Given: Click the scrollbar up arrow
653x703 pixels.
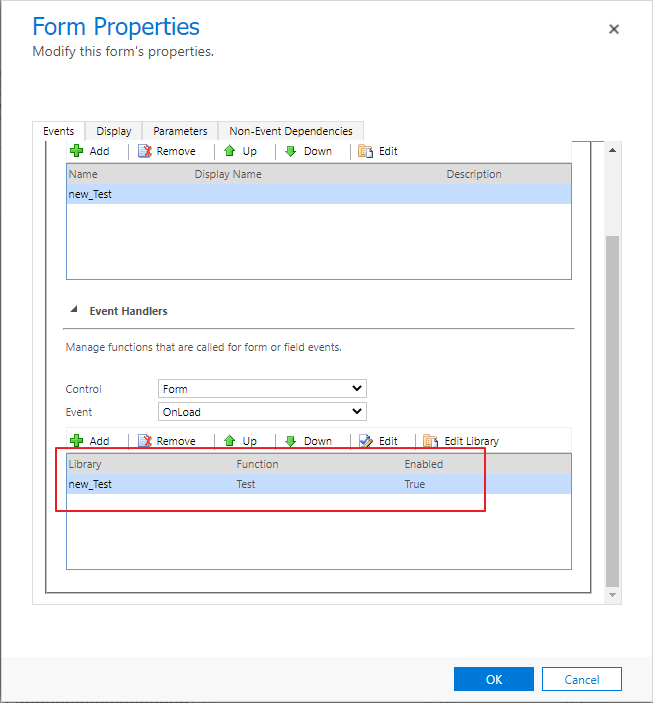Looking at the screenshot, I should coord(613,150).
